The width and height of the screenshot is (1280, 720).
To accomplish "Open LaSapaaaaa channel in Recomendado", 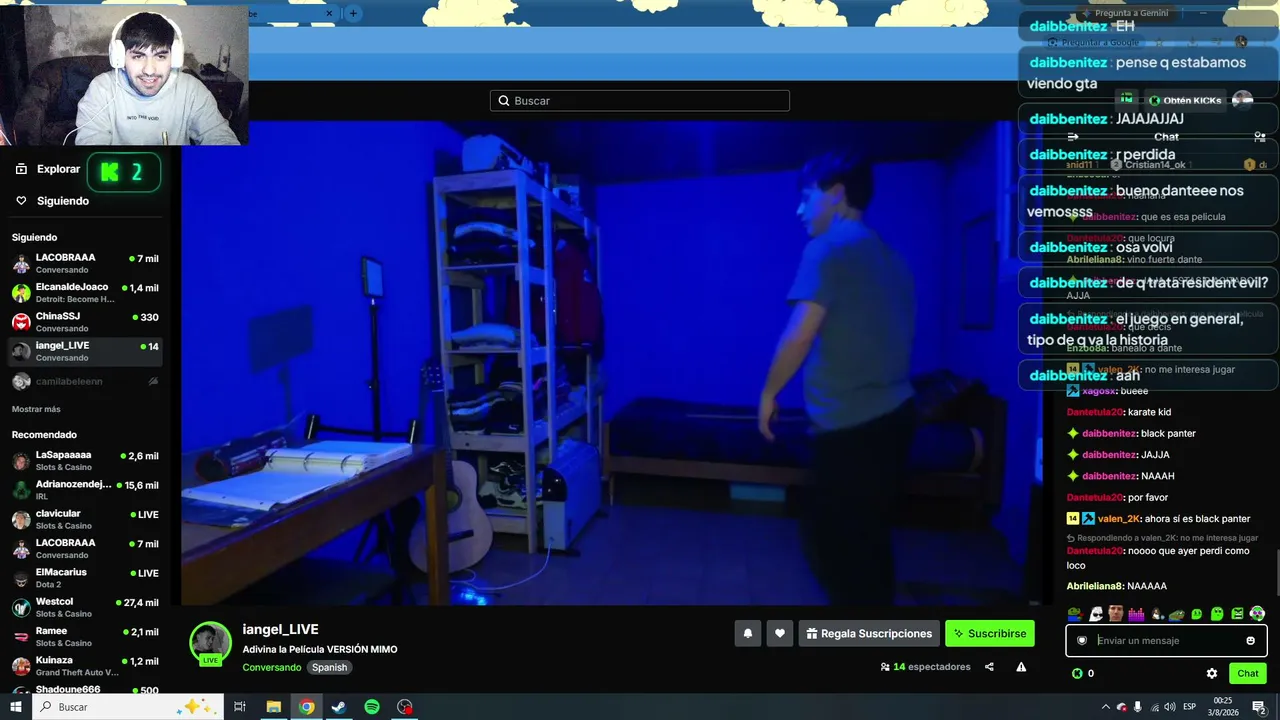I will pos(85,460).
